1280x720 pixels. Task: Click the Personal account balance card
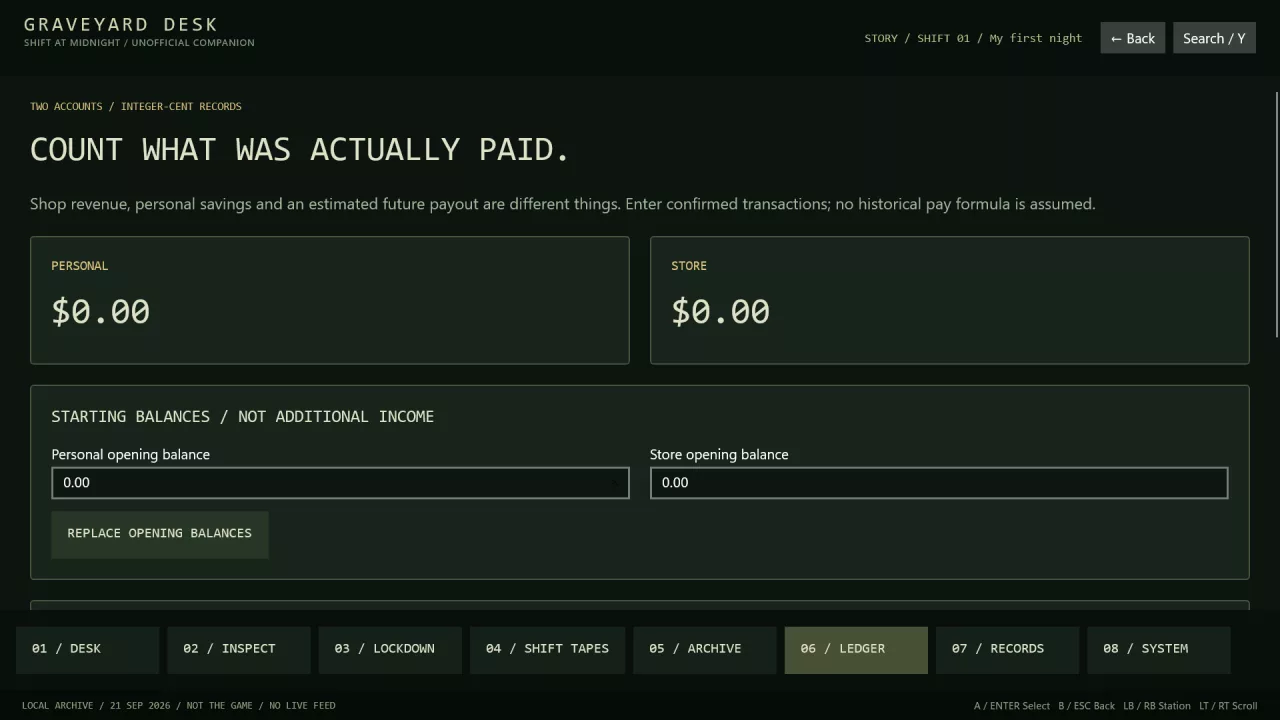pyautogui.click(x=330, y=300)
